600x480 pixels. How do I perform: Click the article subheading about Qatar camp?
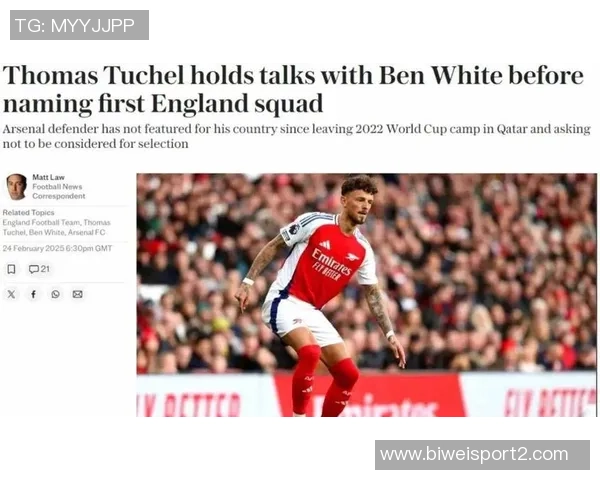(297, 136)
